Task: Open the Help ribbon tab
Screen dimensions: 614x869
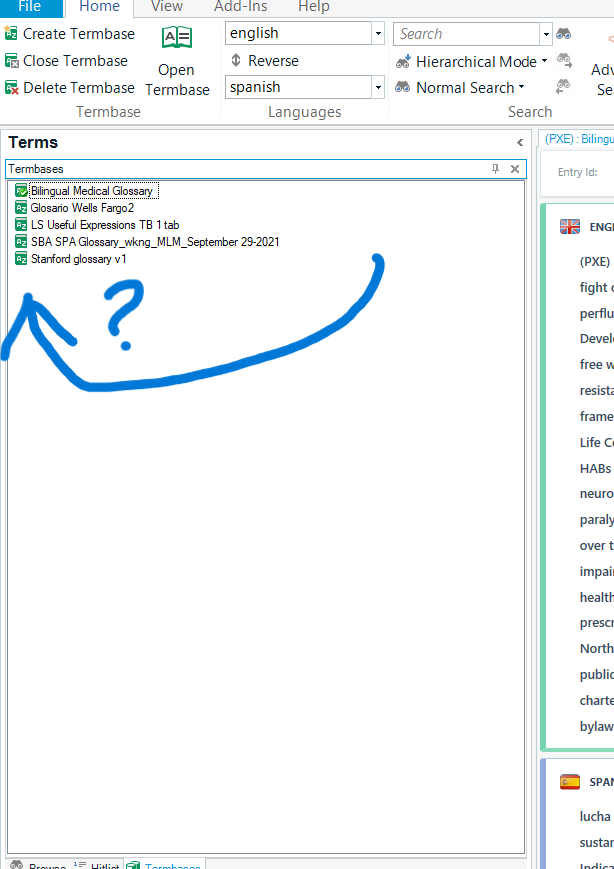Action: 314,7
